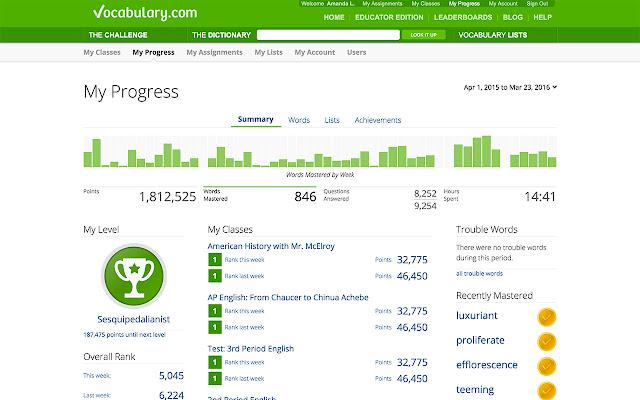Click the tallest bar in weekly chart
Viewport: 640px width, 400px height.
[486, 151]
